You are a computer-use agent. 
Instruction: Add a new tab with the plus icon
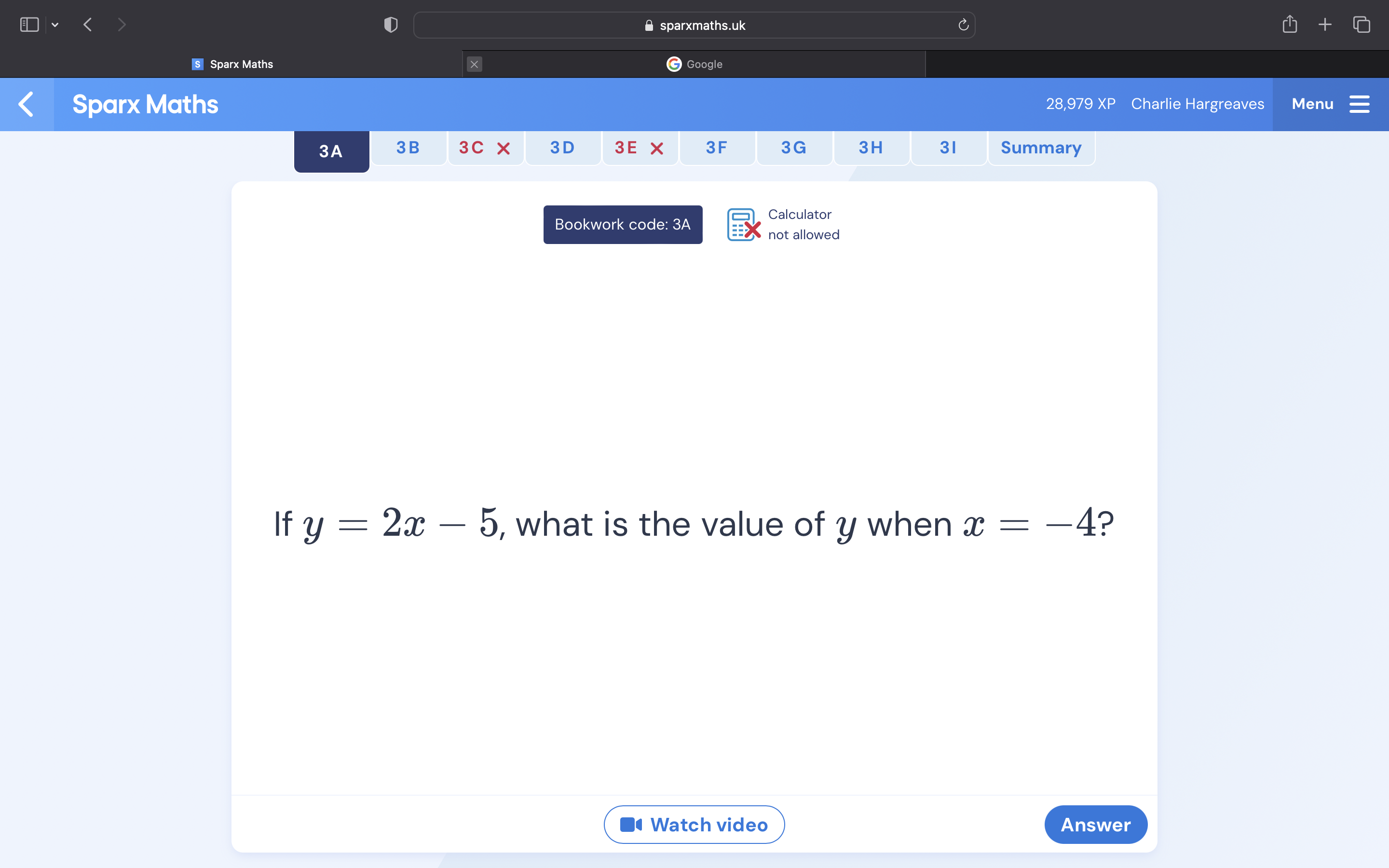point(1325,25)
